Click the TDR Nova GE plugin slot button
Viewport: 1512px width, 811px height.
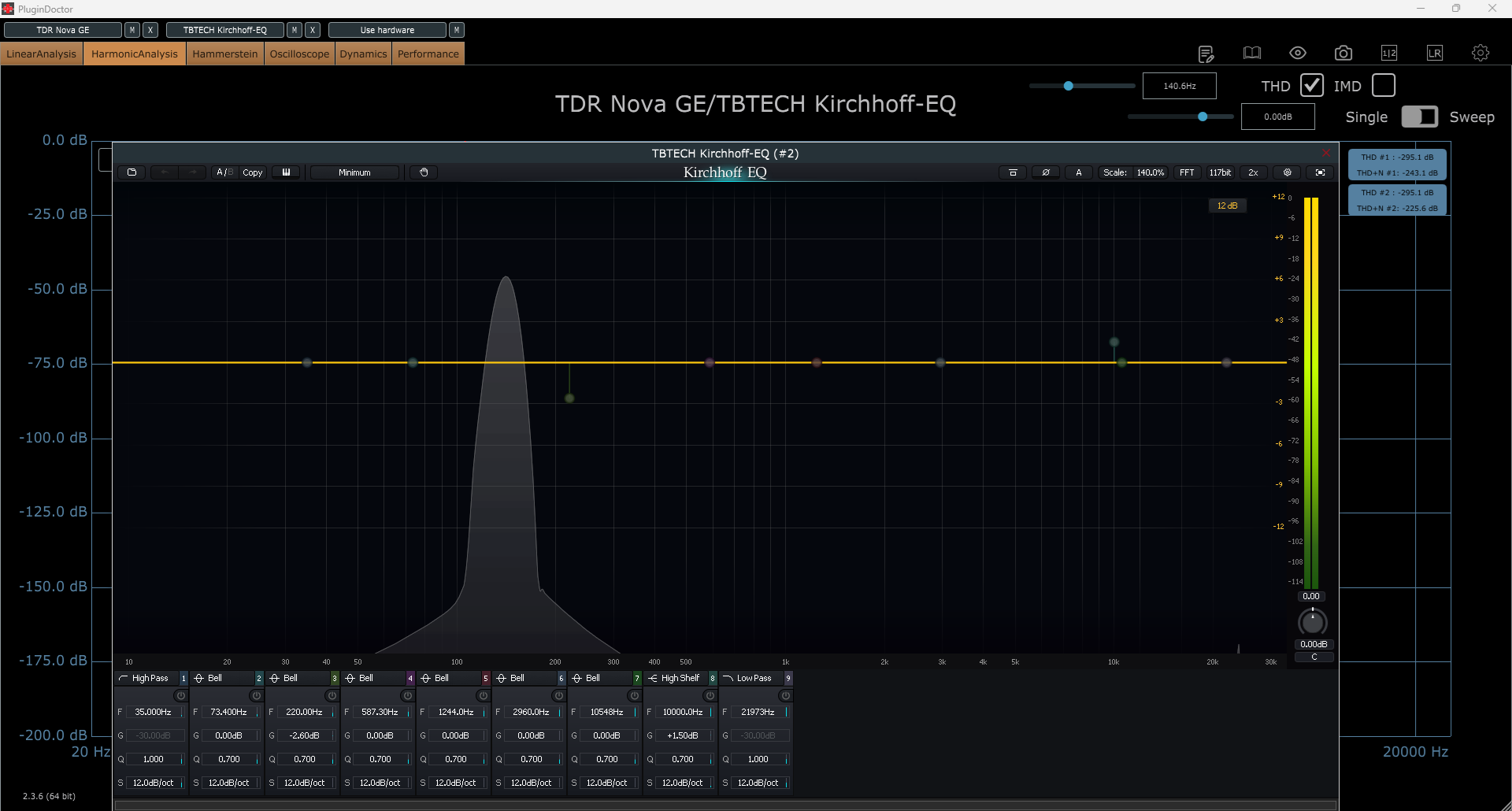63,30
